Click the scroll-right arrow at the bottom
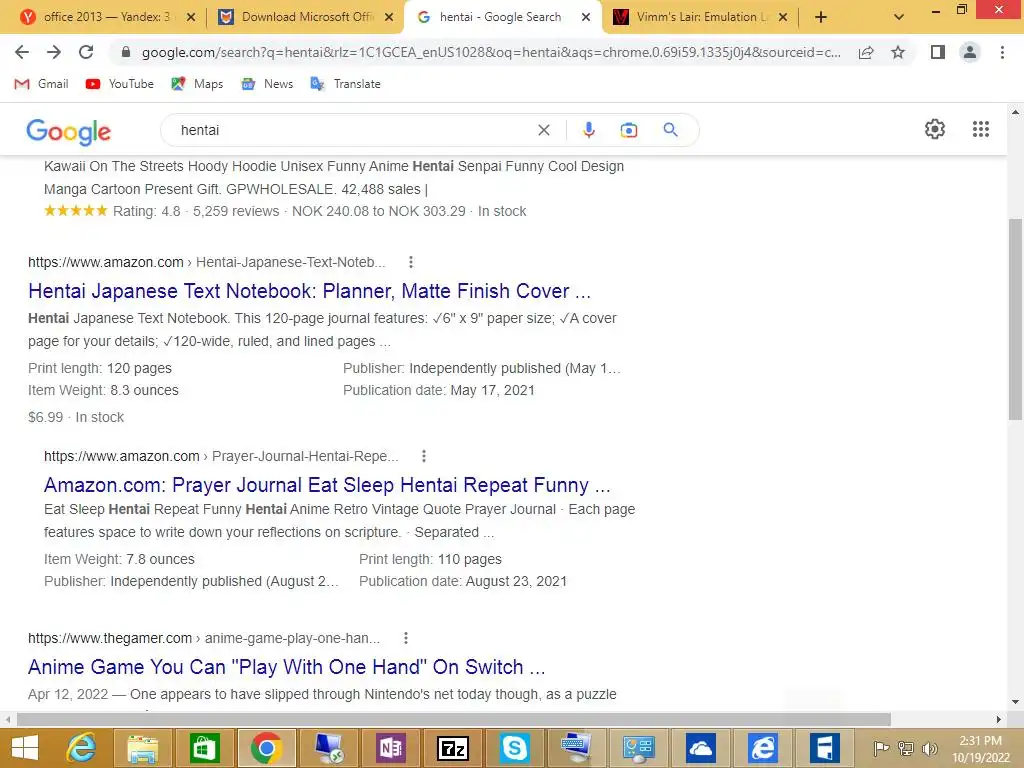 [x=999, y=719]
